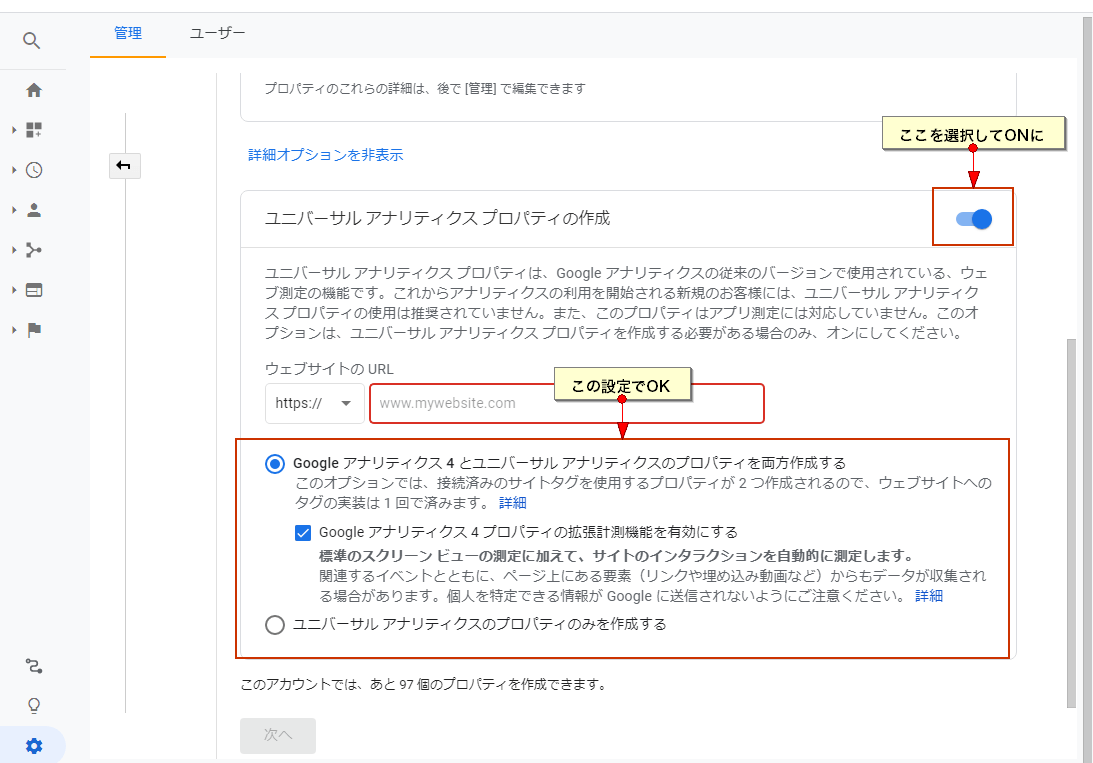Switch to the ユーザー tab
The width and height of the screenshot is (1093, 763).
tap(217, 33)
